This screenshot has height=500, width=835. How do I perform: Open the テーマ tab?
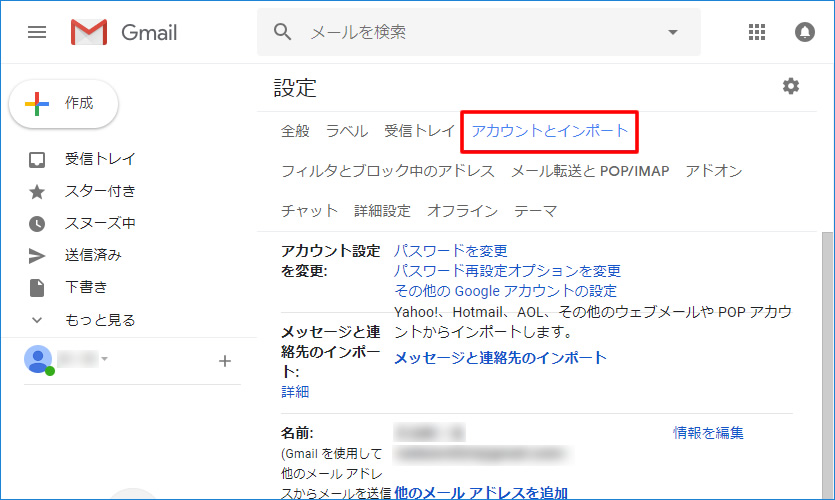[535, 211]
